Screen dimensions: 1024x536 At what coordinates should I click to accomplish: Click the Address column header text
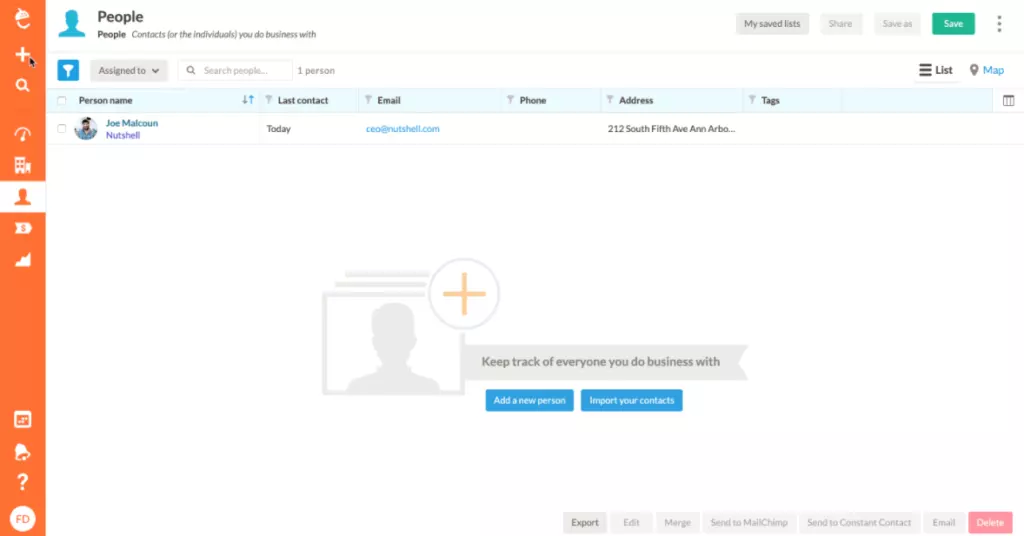pyautogui.click(x=636, y=101)
